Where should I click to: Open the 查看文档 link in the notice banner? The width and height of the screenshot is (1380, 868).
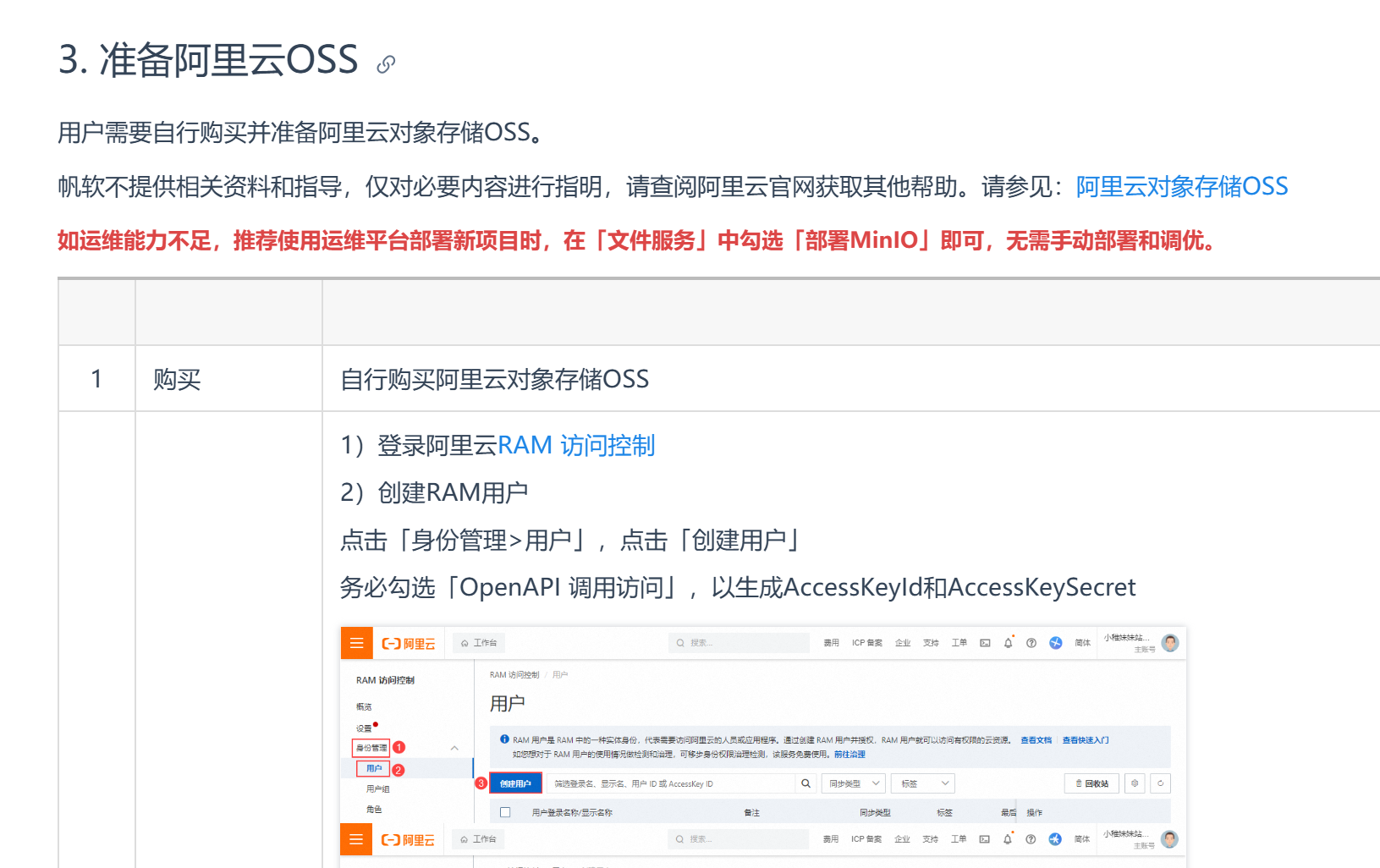pos(1036,740)
